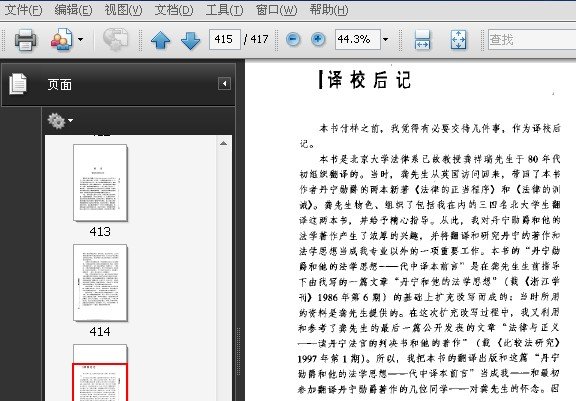
Task: Open the 编辑(E) menu
Action: tap(73, 10)
